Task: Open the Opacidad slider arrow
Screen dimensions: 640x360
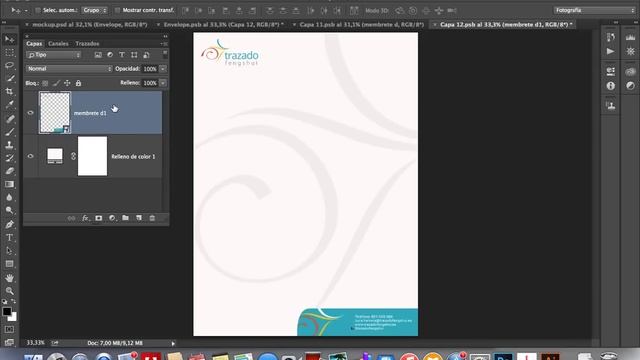Action: 163,69
